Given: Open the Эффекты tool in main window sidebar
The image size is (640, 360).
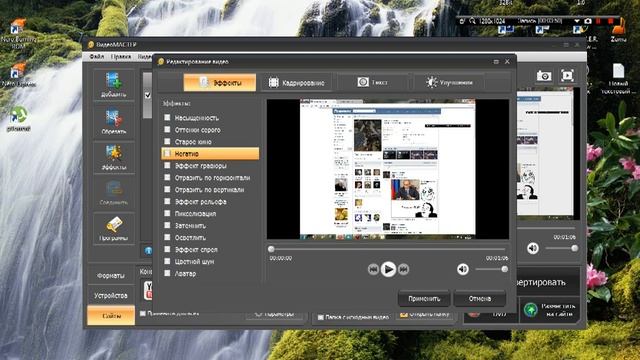Looking at the screenshot, I should [113, 158].
